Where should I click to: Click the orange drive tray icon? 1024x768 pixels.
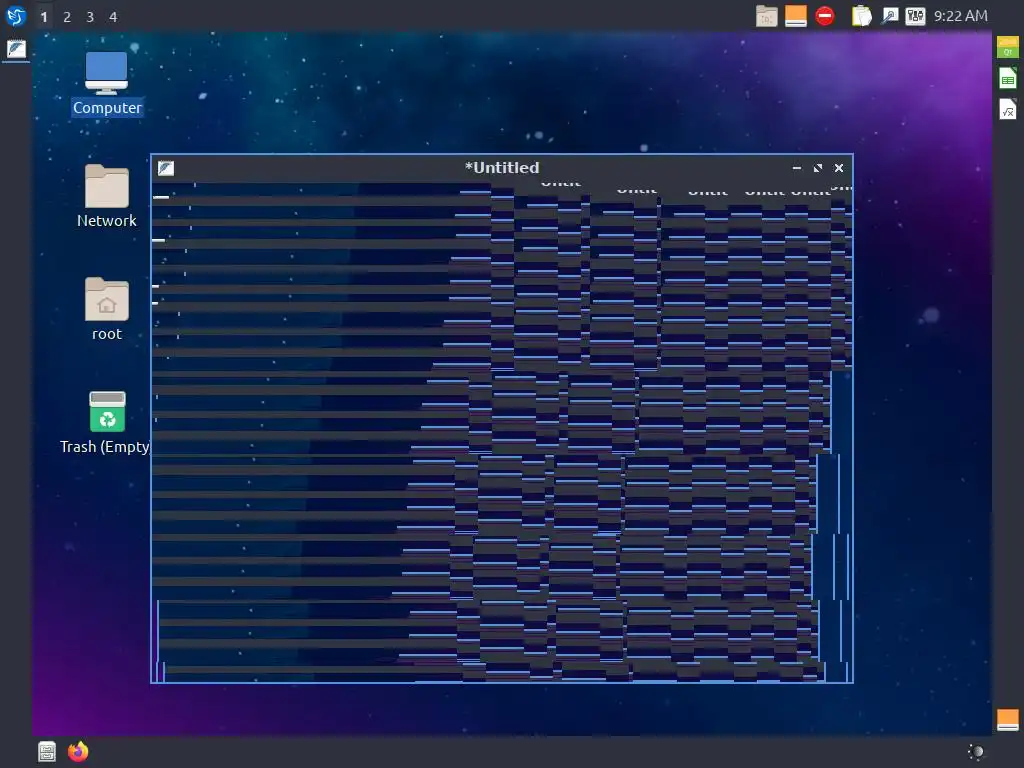(795, 16)
